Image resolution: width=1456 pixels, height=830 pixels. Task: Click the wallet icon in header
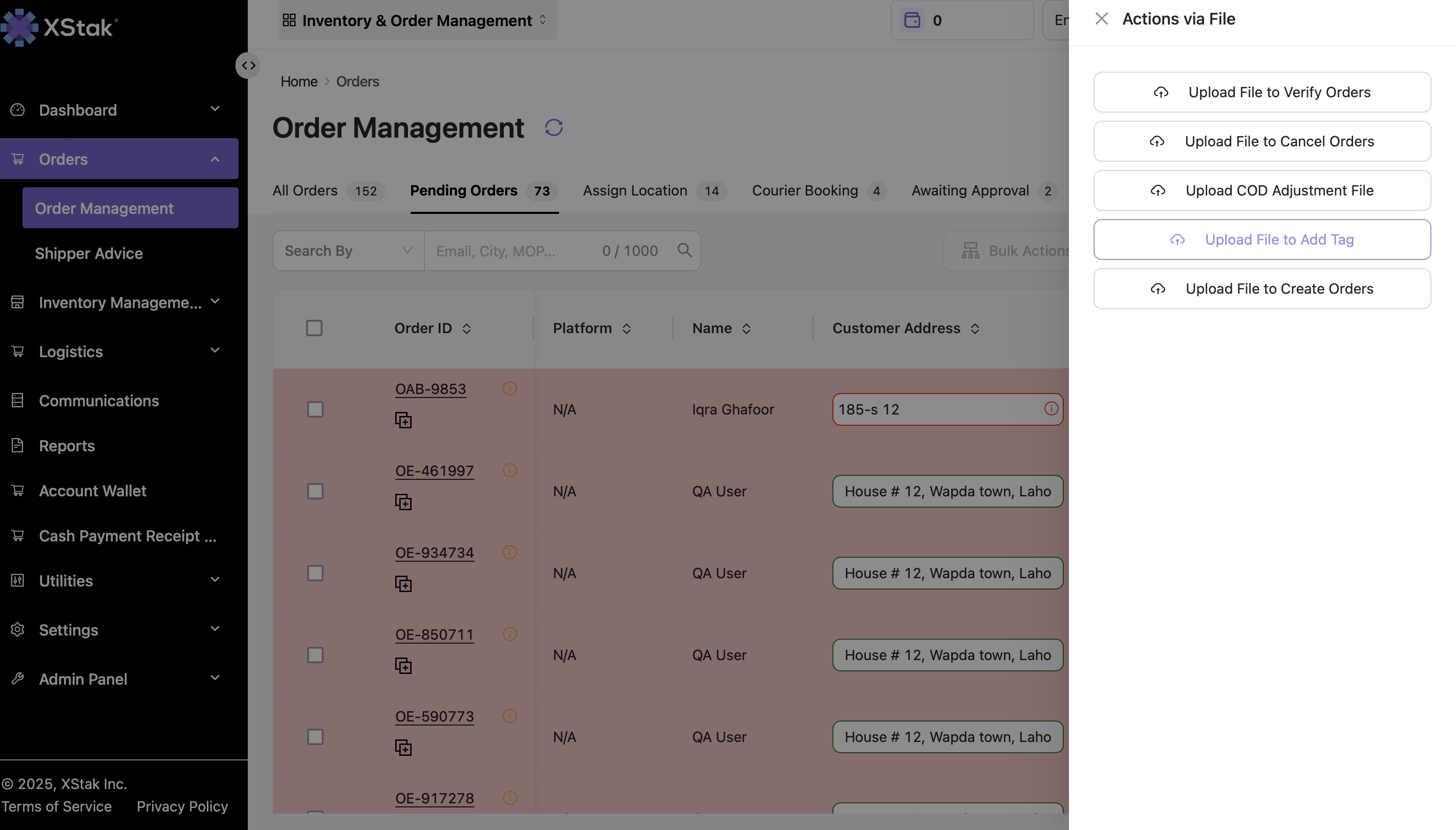pos(912,20)
